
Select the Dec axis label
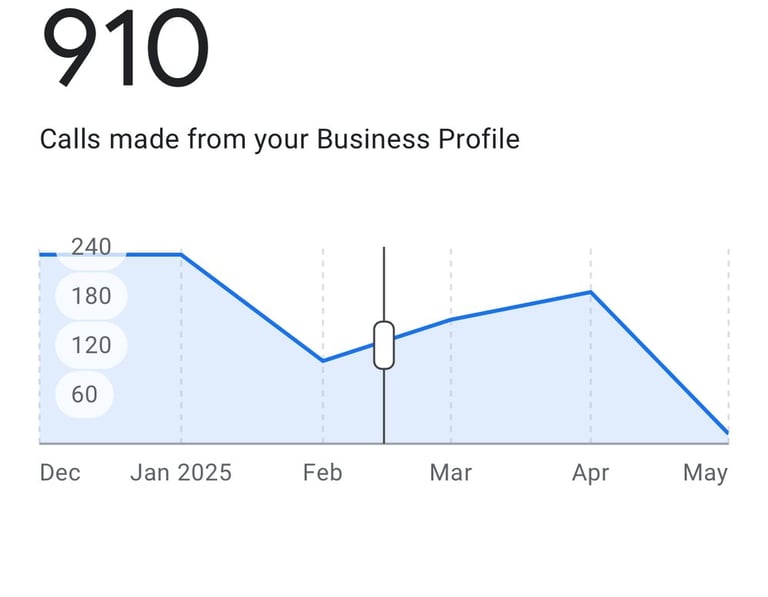coord(60,473)
